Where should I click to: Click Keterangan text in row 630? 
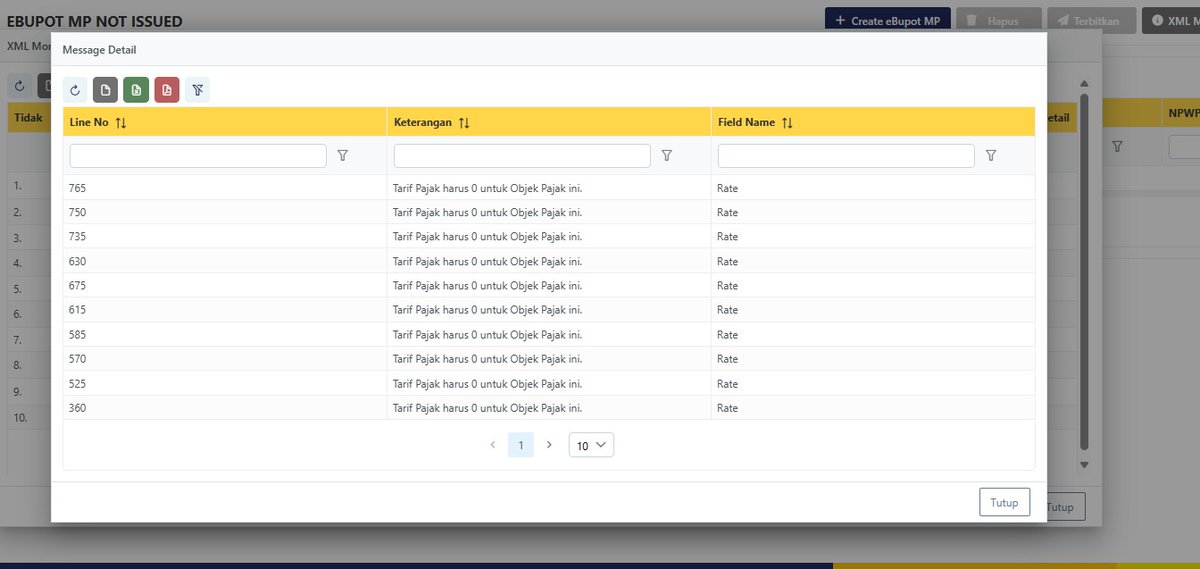[x=487, y=261]
